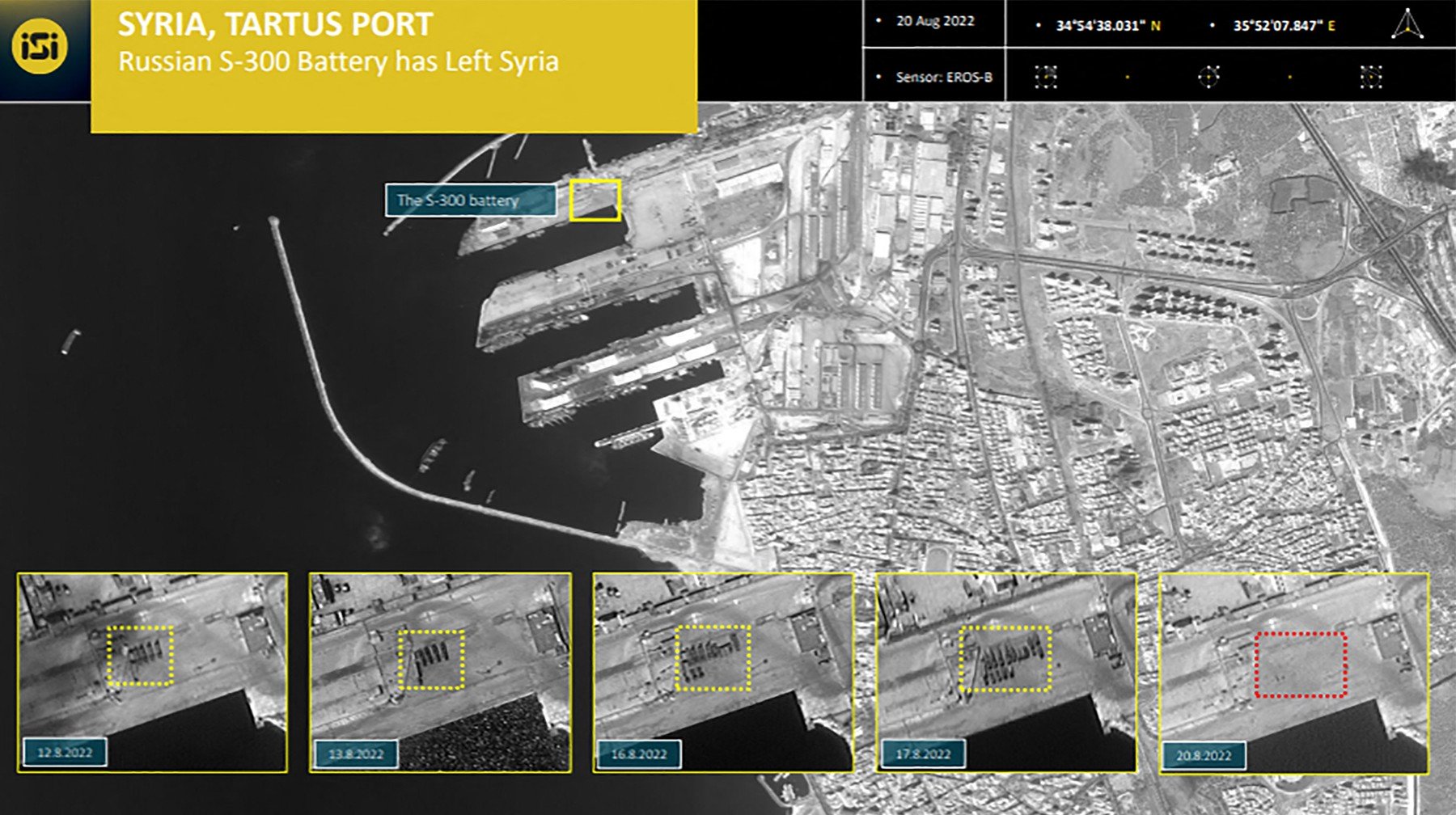Click the 20.8.2022 date label
This screenshot has width=1456, height=815.
click(1203, 755)
